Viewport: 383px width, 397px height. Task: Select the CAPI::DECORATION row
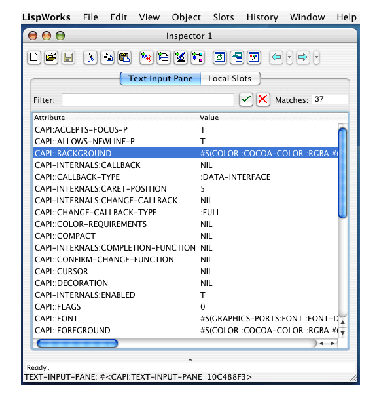point(185,283)
